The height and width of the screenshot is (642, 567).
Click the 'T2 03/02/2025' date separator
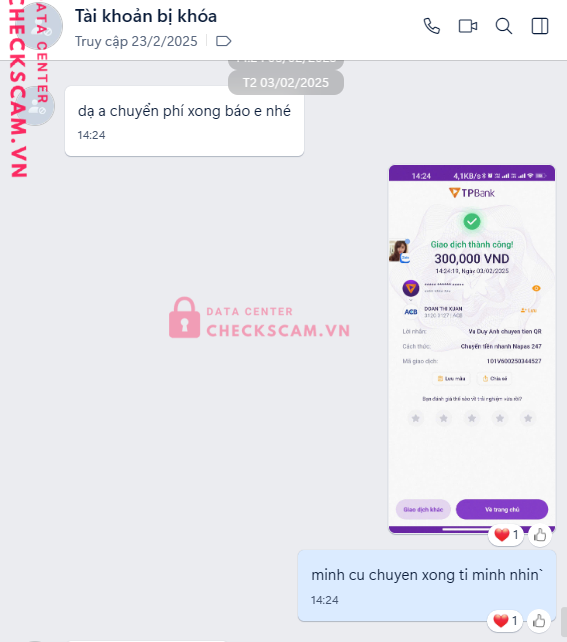click(x=286, y=83)
